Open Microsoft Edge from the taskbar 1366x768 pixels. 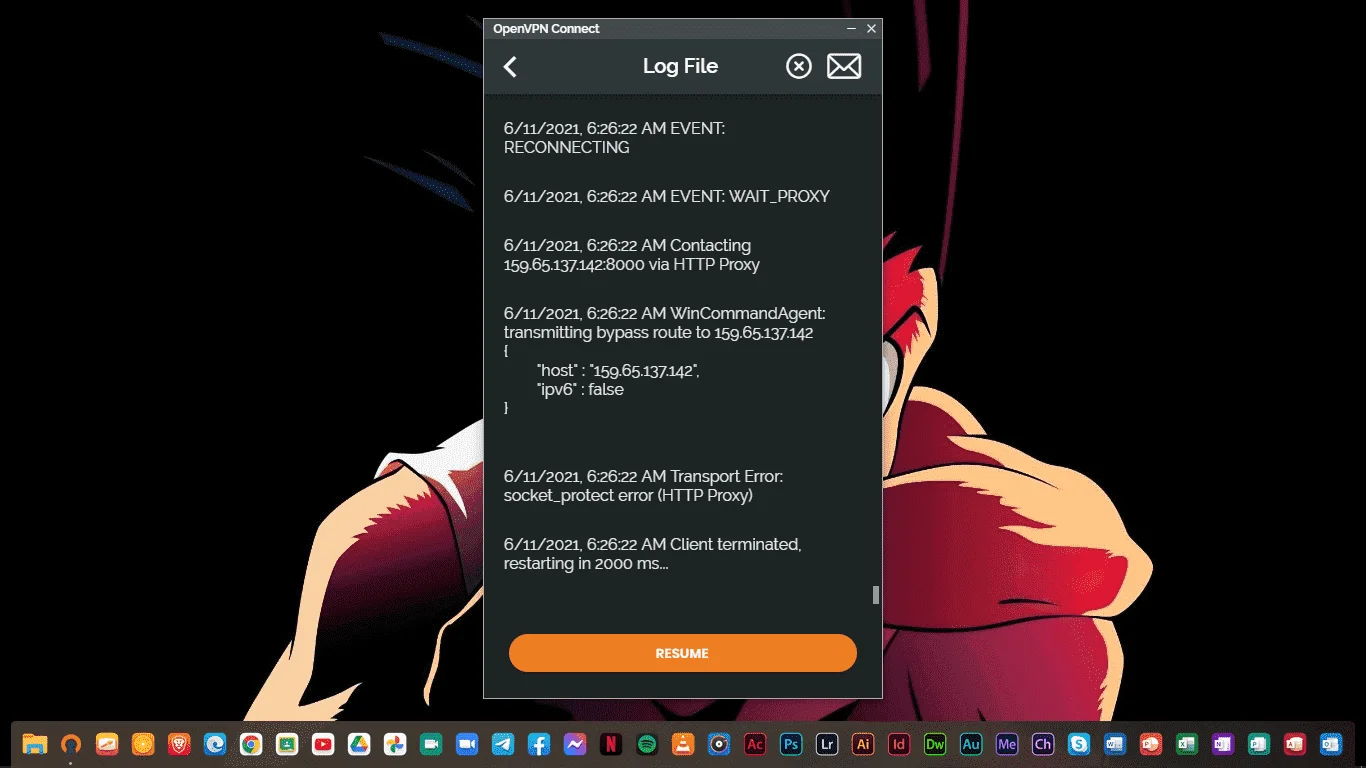point(215,744)
